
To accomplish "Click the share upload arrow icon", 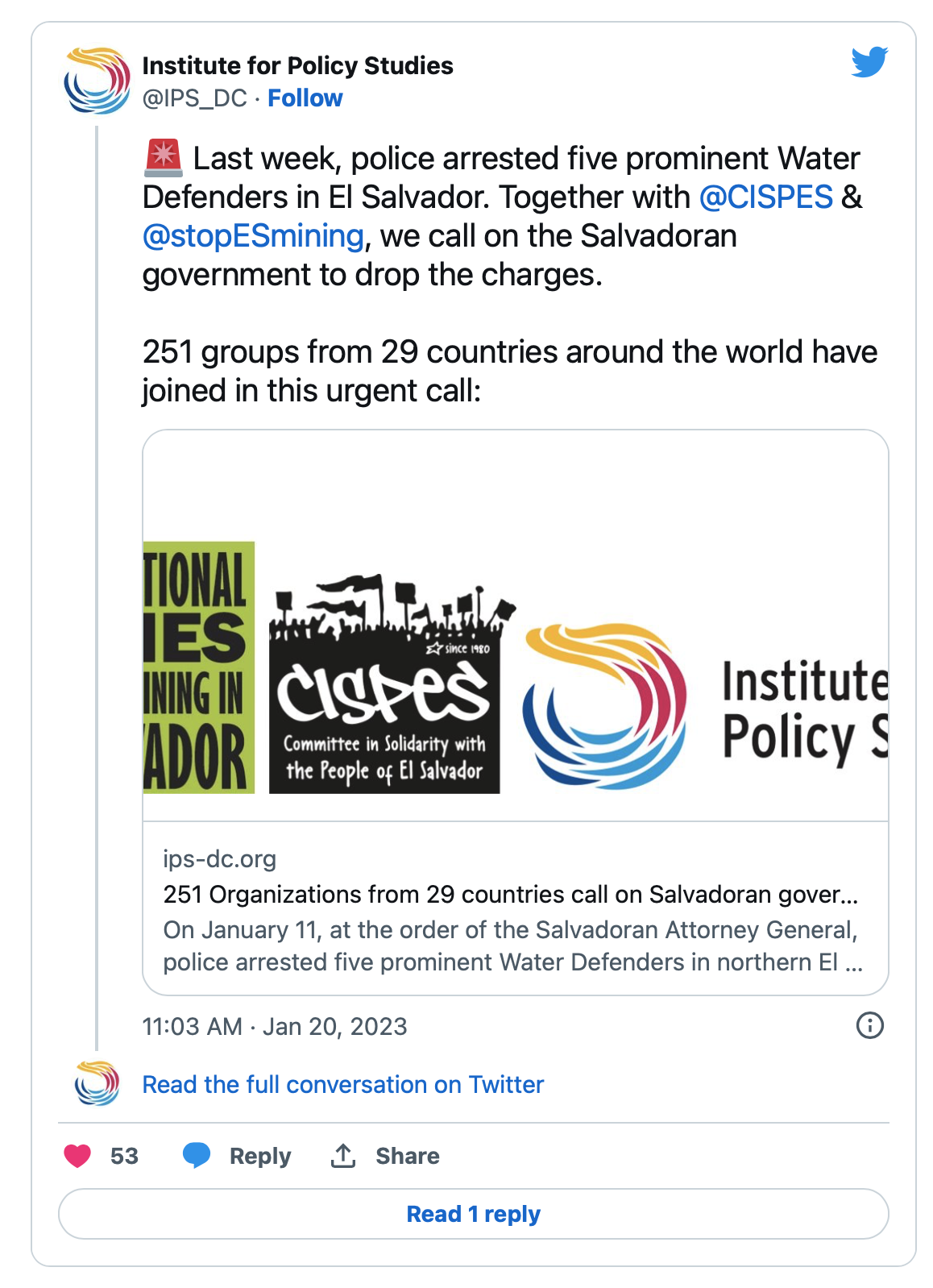I will point(343,1156).
